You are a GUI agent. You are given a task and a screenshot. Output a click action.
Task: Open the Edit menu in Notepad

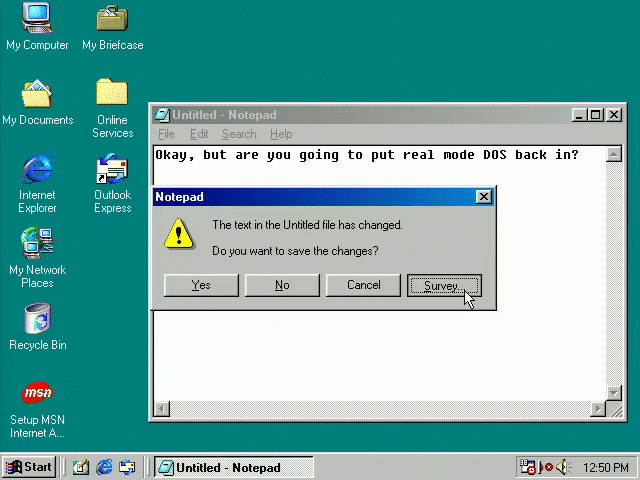[199, 134]
